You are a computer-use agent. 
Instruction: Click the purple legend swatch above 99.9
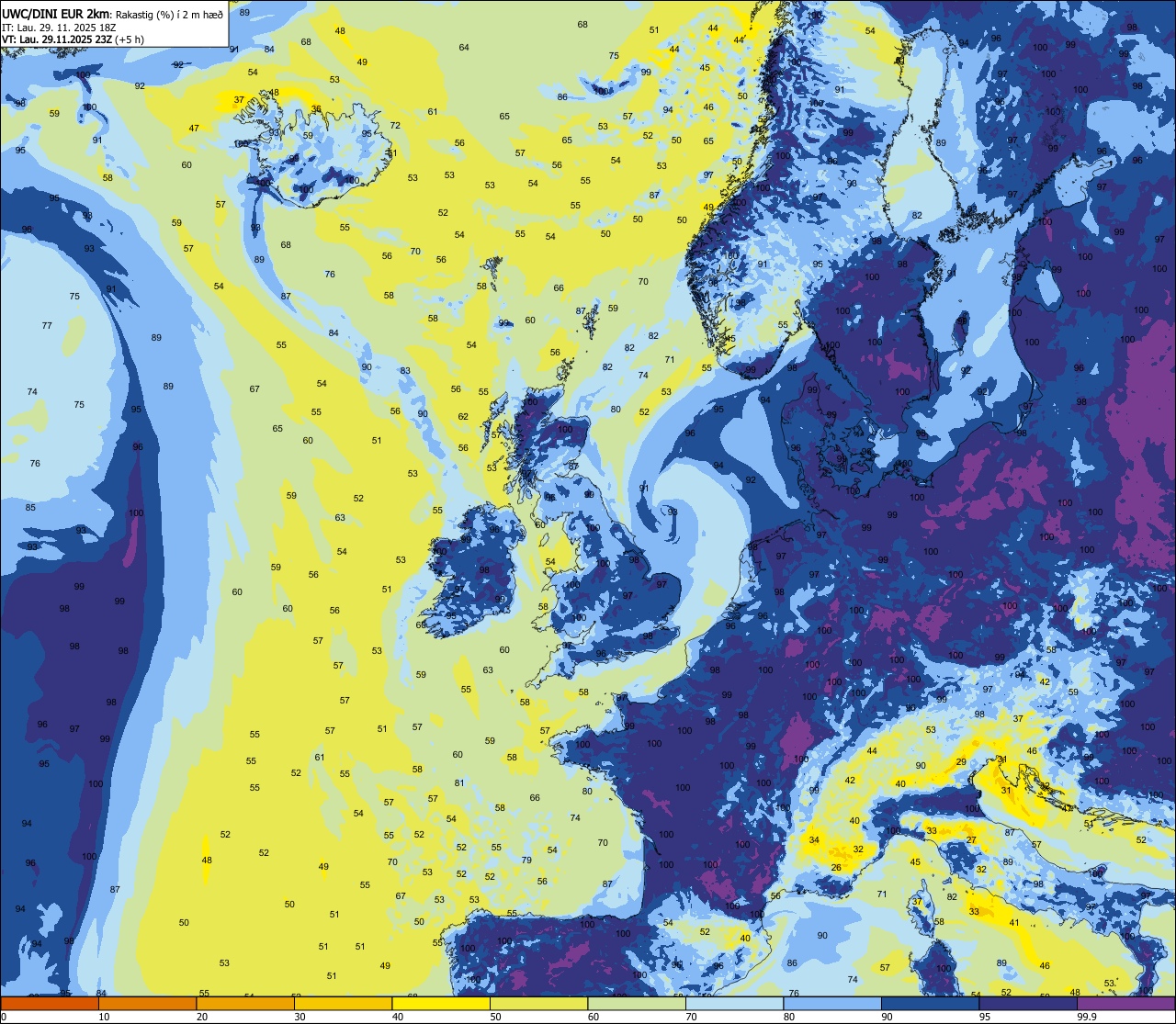(x=1125, y=1003)
